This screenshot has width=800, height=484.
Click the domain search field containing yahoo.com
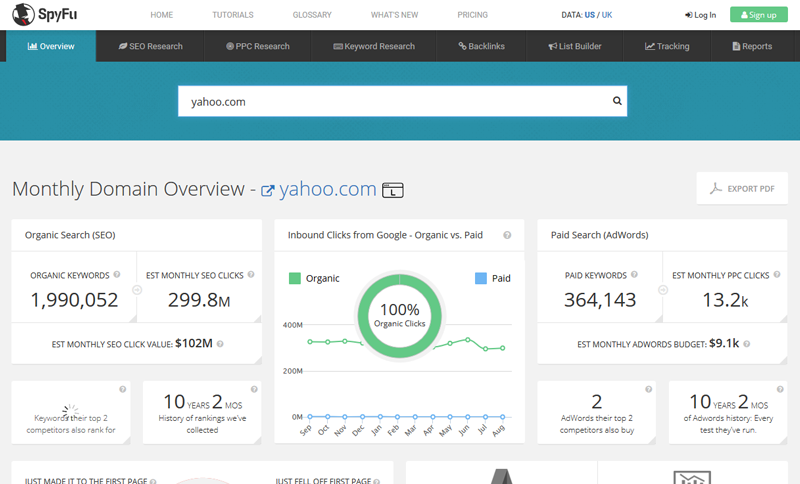(402, 101)
